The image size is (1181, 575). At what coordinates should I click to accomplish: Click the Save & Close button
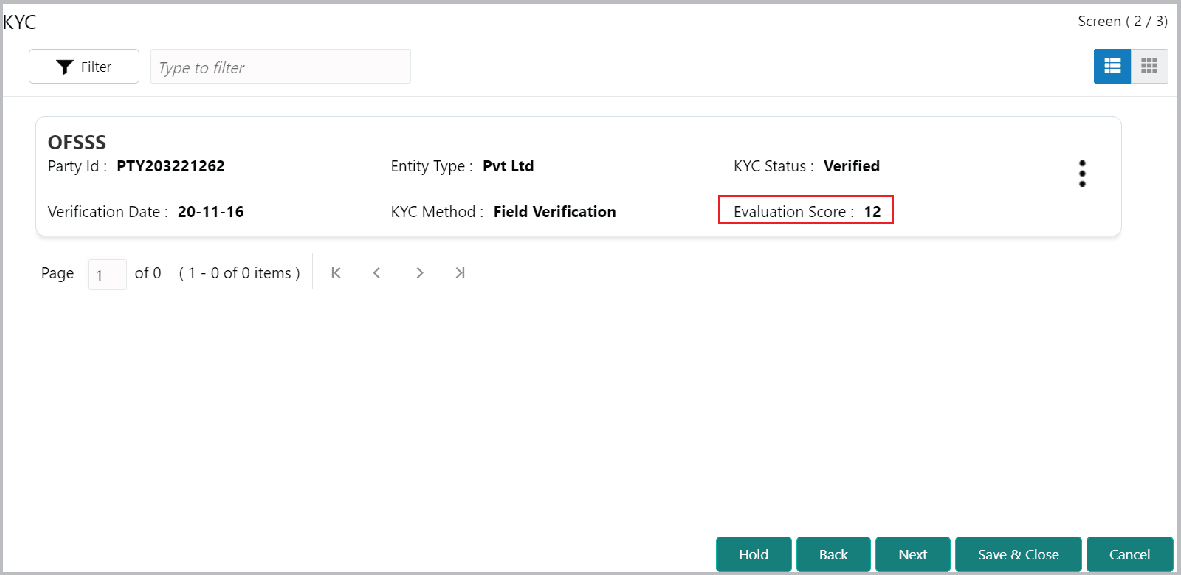click(1018, 555)
